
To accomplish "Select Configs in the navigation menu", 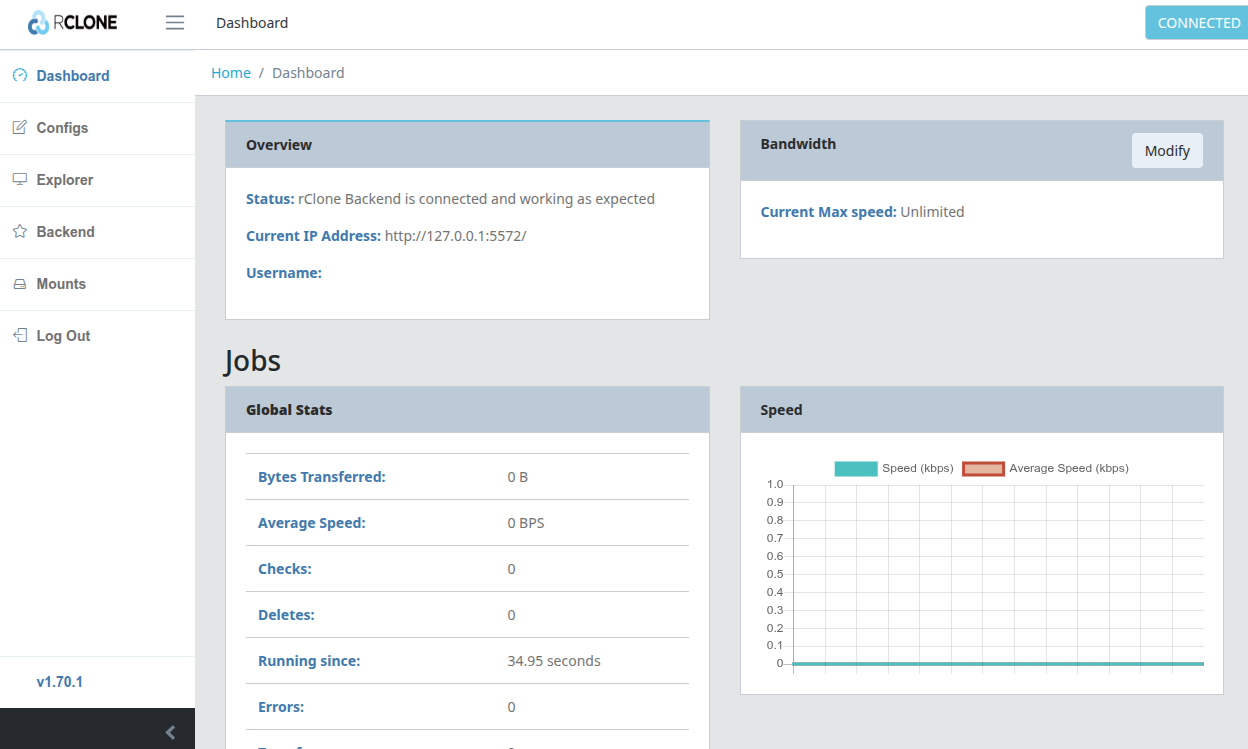I will (x=62, y=127).
